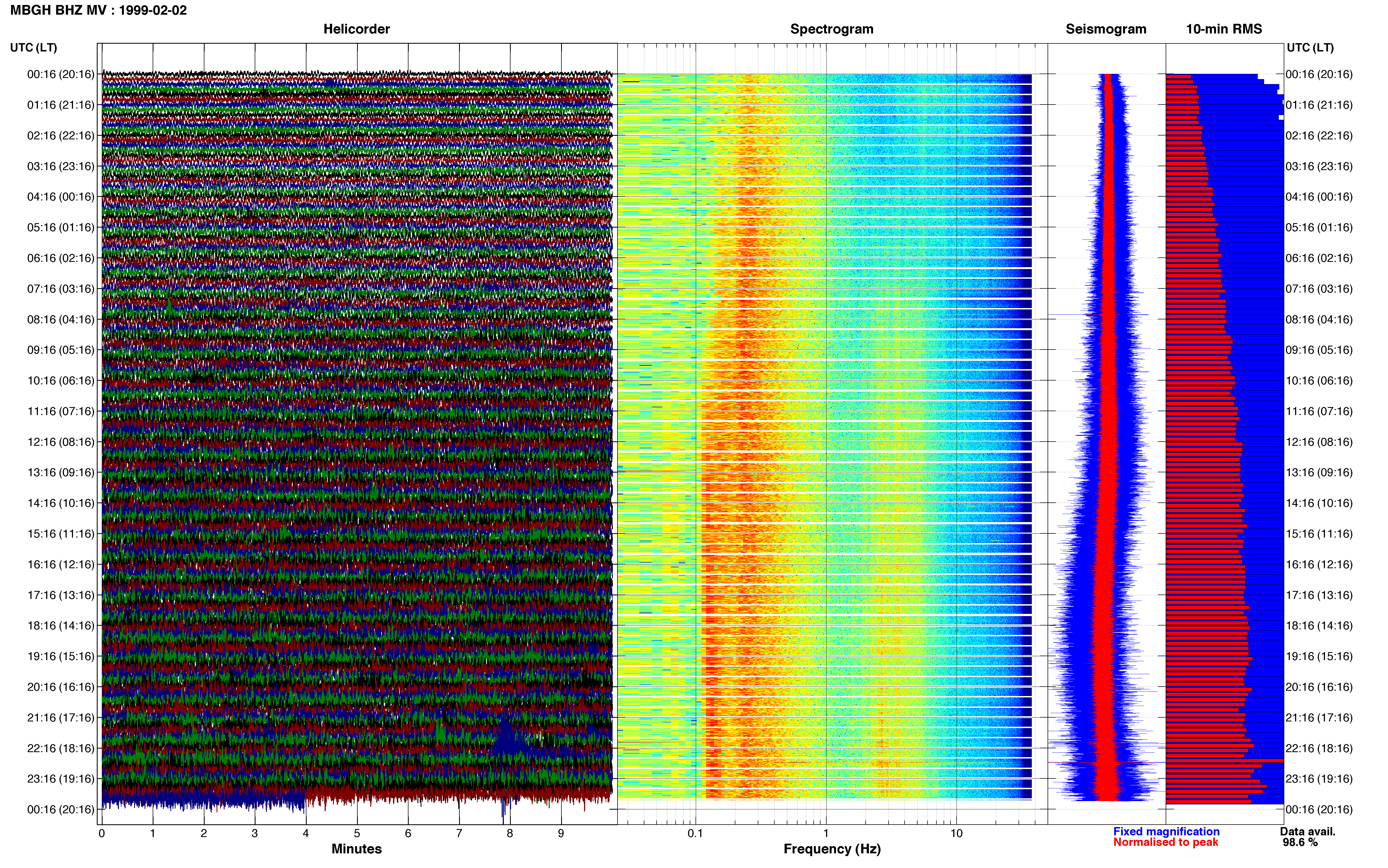
Task: Click 13:16 (09:16) label beside RMS panel
Action: tap(1319, 473)
